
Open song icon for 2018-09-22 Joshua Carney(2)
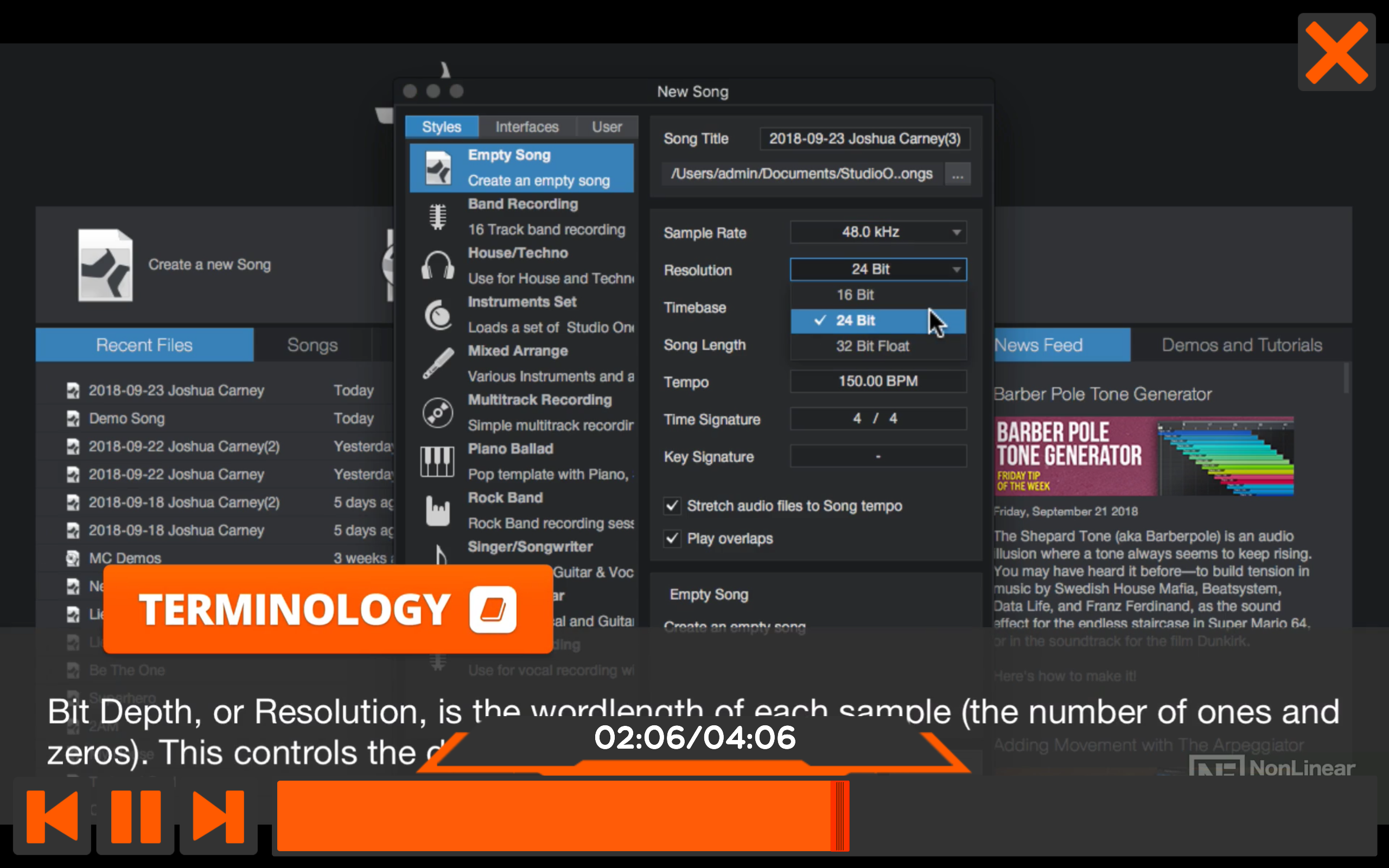(73, 446)
